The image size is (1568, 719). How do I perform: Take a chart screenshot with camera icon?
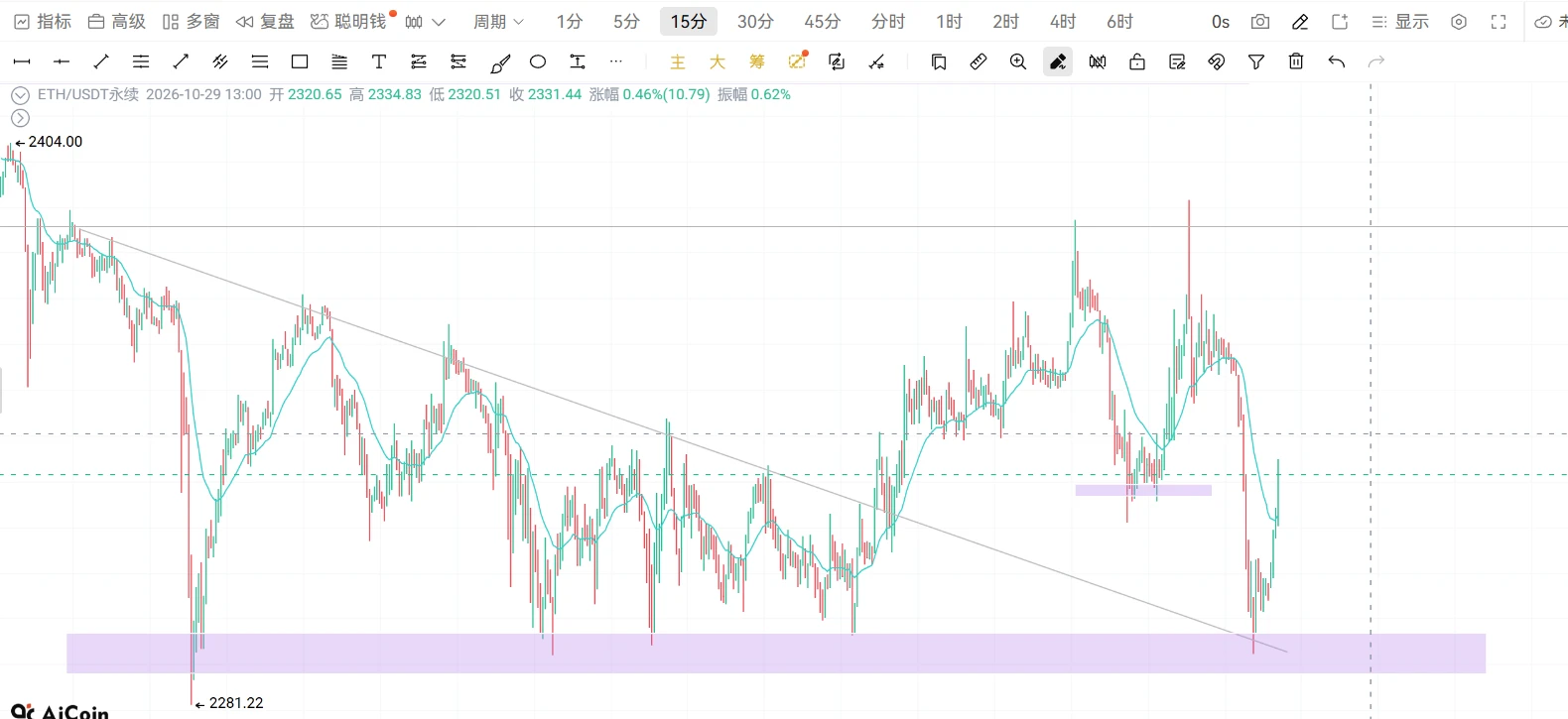(1260, 22)
